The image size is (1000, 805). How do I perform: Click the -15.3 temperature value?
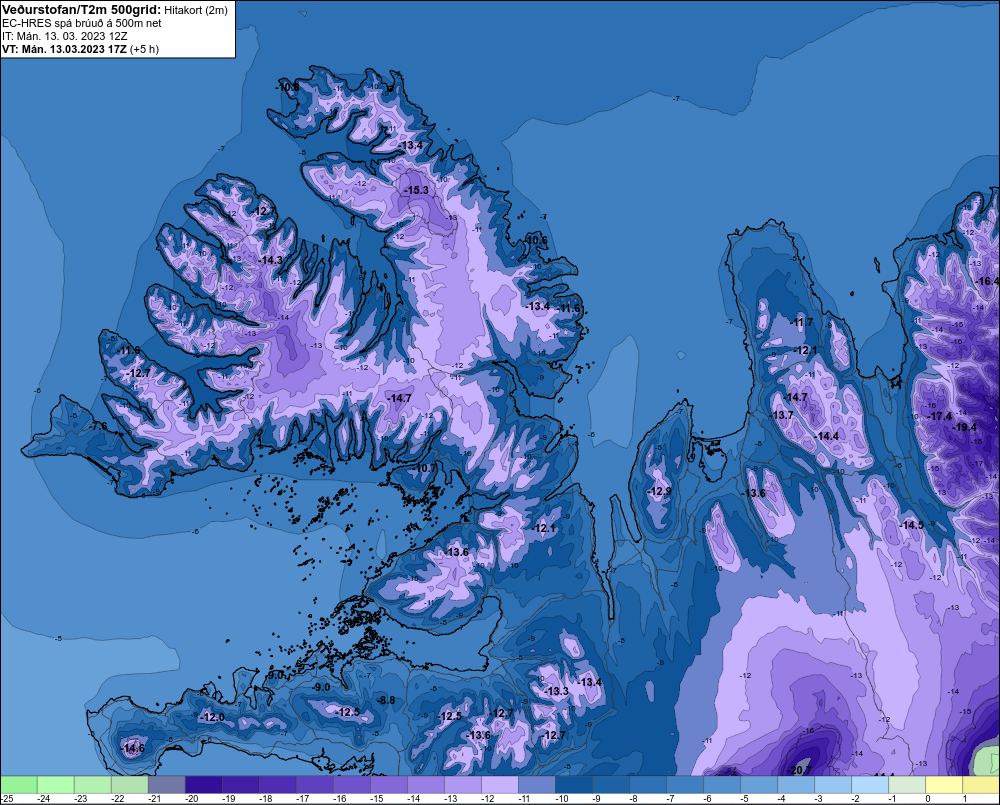tap(416, 190)
